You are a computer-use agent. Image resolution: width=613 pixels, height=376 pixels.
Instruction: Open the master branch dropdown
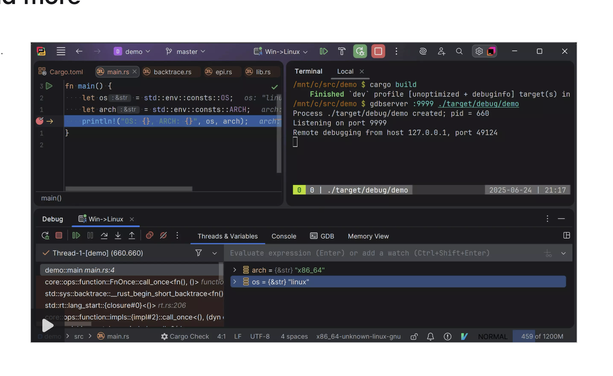pos(185,51)
